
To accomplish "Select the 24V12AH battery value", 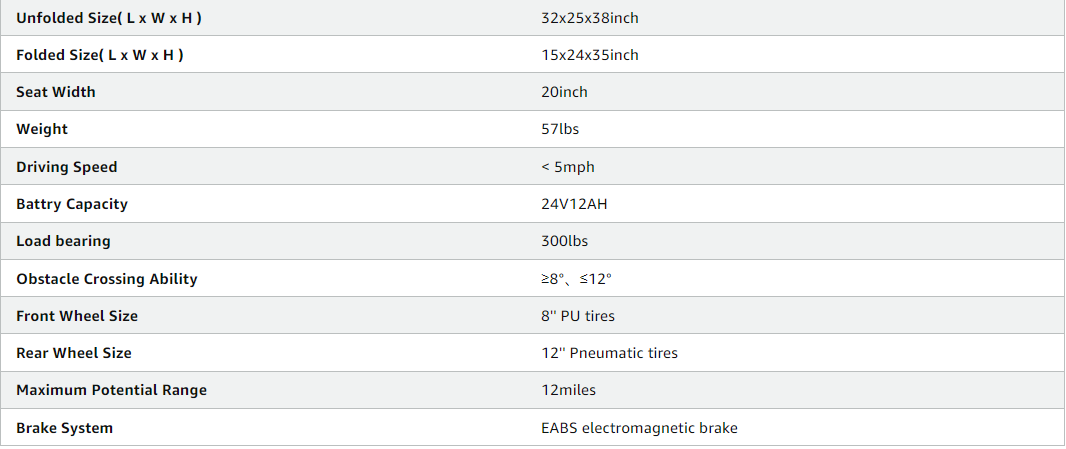I will (574, 204).
